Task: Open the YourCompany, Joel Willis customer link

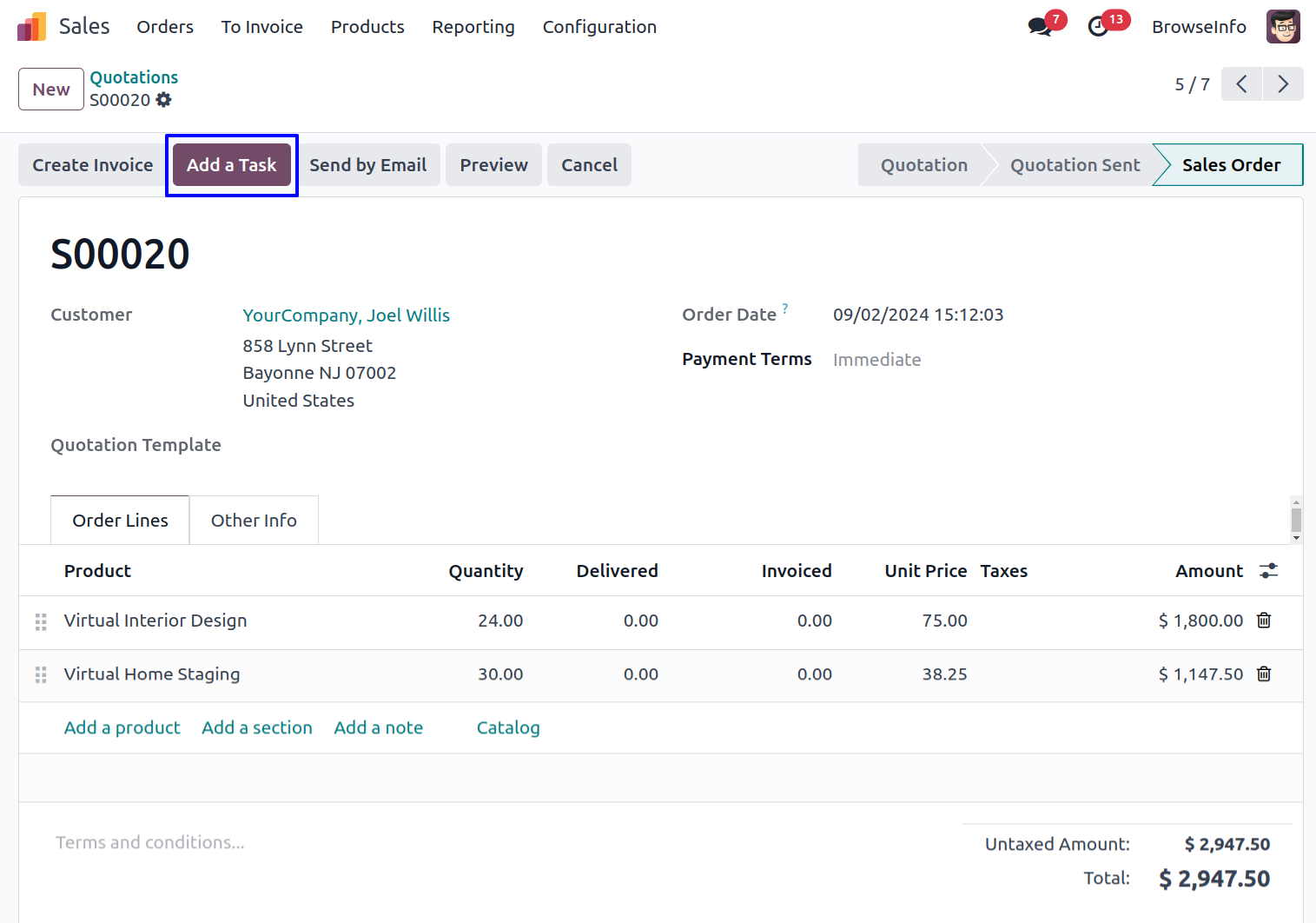Action: pos(346,315)
